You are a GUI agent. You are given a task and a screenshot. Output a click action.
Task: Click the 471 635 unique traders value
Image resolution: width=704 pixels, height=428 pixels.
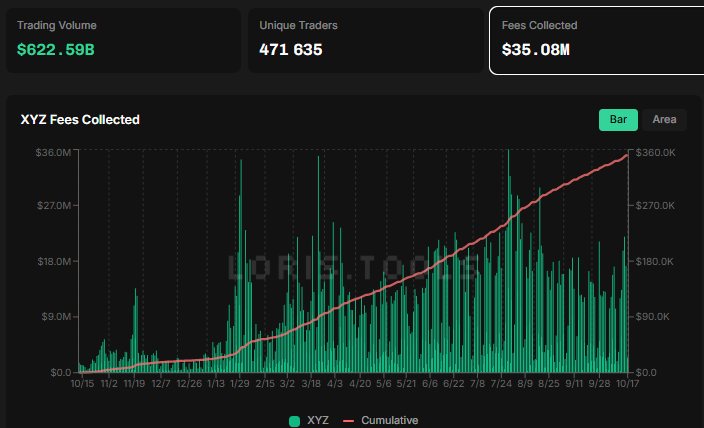[290, 50]
